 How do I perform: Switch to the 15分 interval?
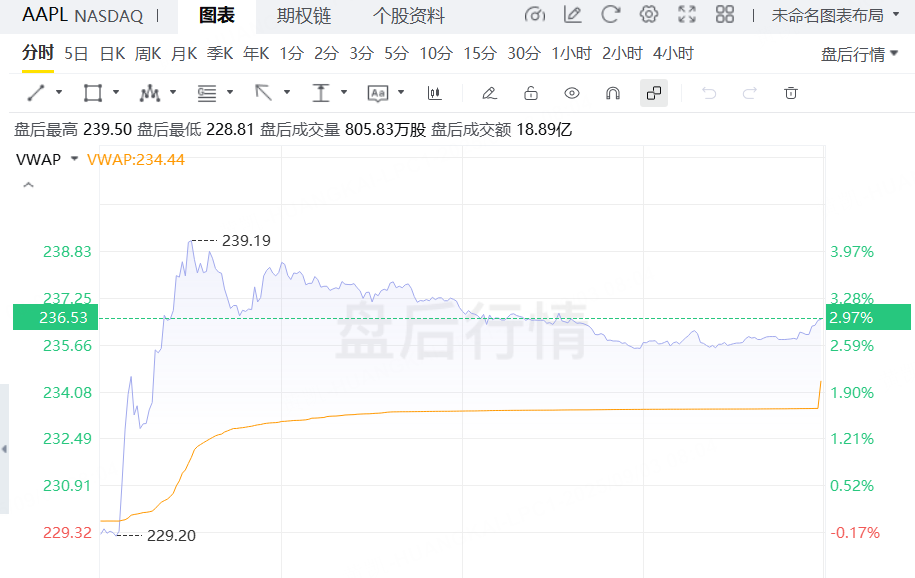coord(480,54)
